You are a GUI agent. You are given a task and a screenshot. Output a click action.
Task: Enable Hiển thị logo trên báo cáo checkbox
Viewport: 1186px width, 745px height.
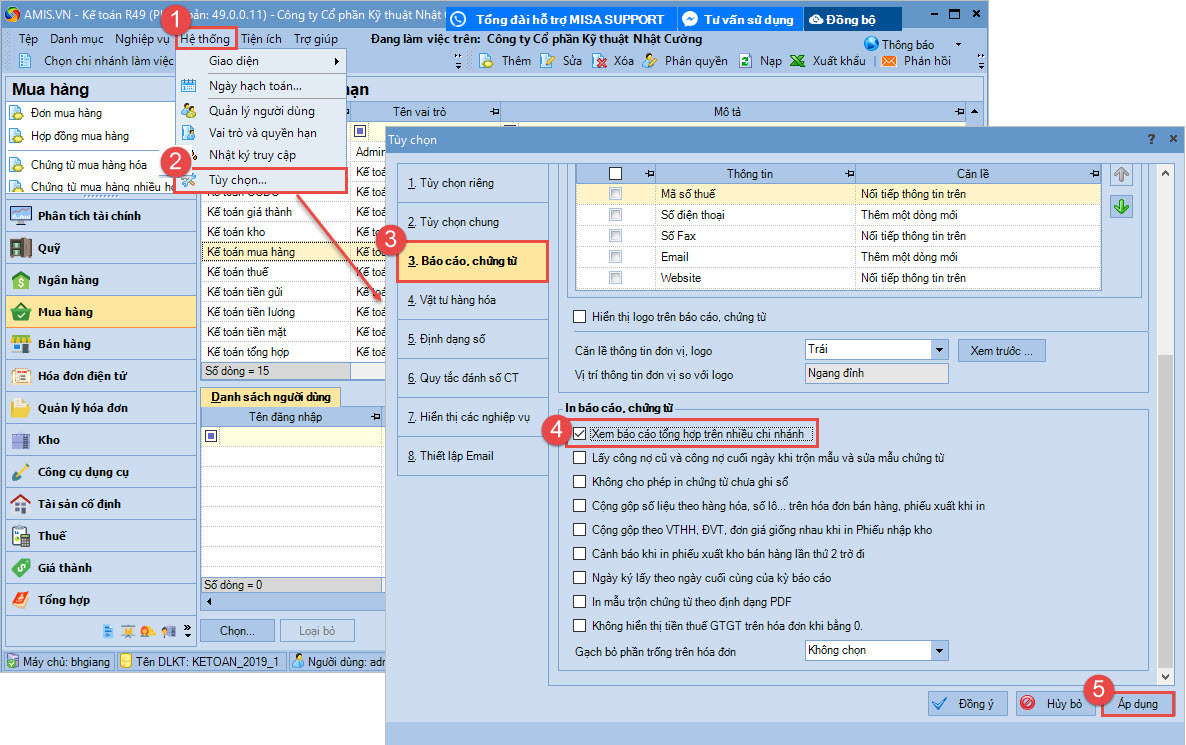(580, 317)
